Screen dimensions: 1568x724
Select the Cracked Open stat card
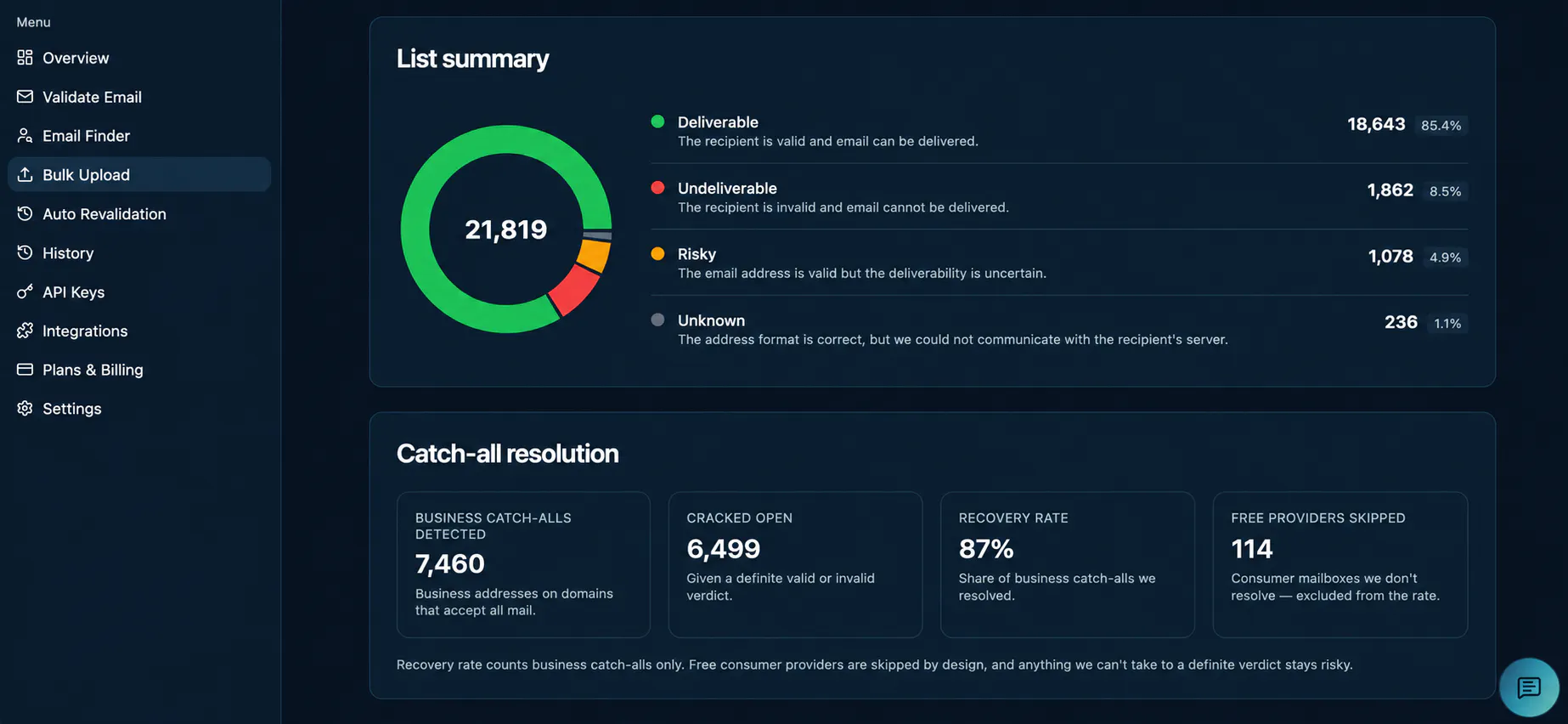tap(795, 564)
